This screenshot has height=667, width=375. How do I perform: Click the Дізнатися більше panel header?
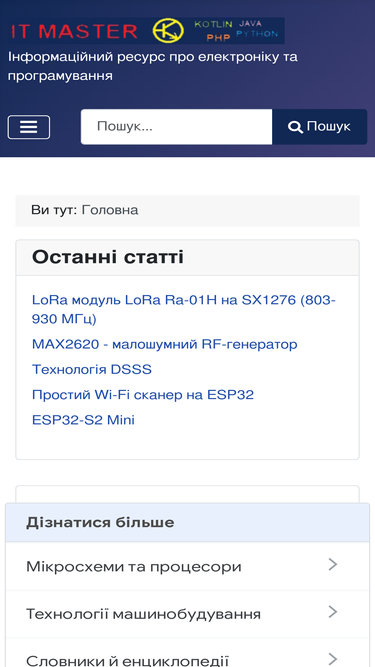click(188, 522)
